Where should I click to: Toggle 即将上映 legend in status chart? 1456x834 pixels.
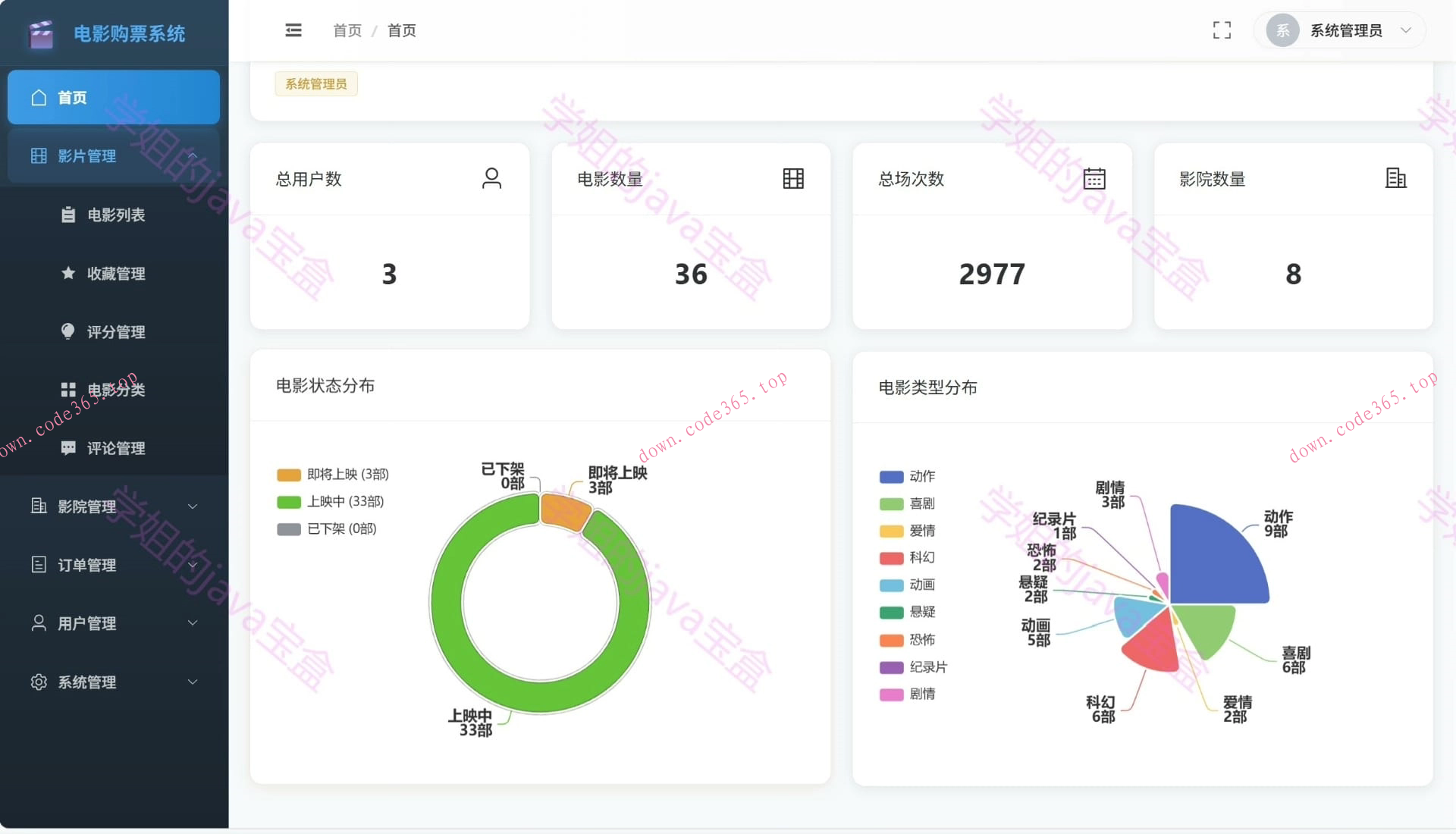coord(334,475)
